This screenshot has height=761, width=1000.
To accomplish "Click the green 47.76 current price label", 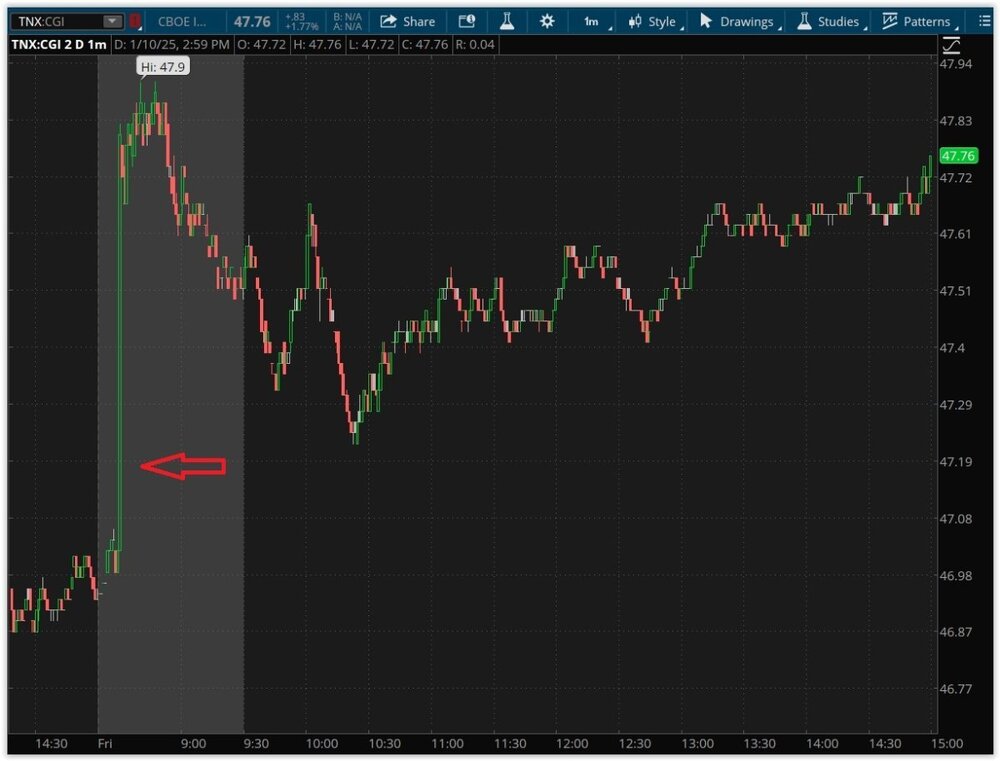I will (958, 156).
